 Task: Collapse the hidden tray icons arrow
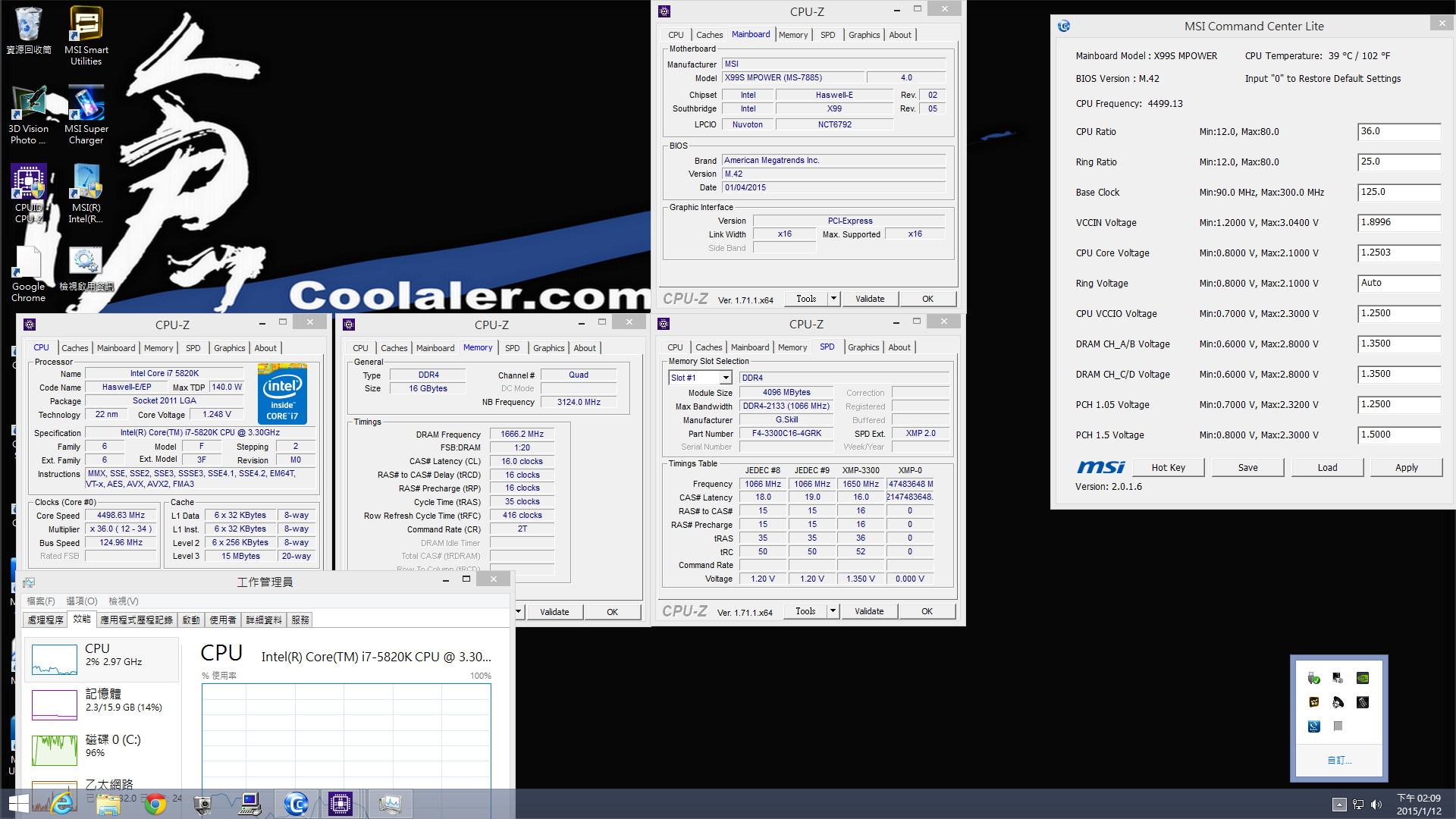[x=1339, y=805]
